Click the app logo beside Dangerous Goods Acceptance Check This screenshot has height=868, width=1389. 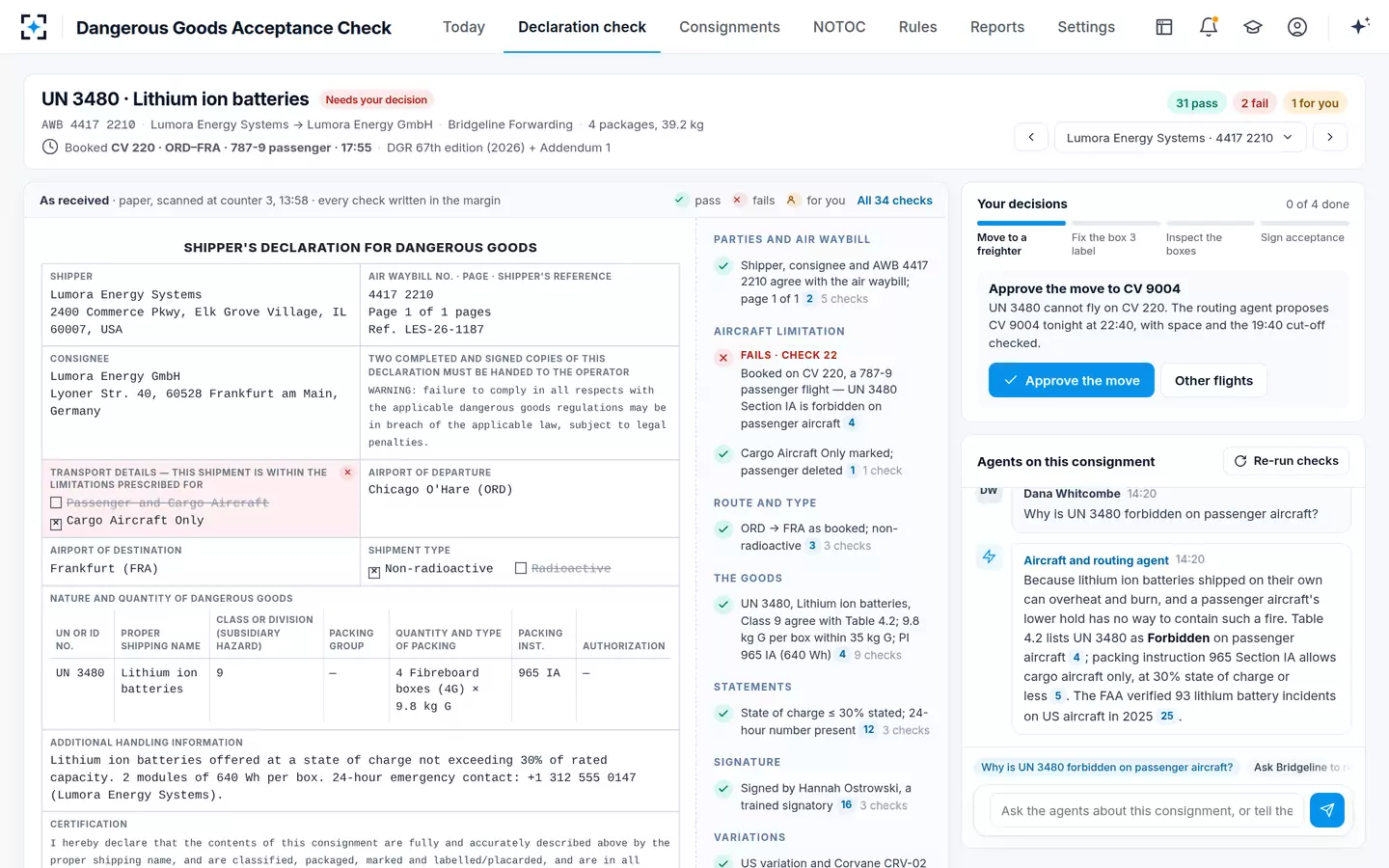pyautogui.click(x=34, y=27)
